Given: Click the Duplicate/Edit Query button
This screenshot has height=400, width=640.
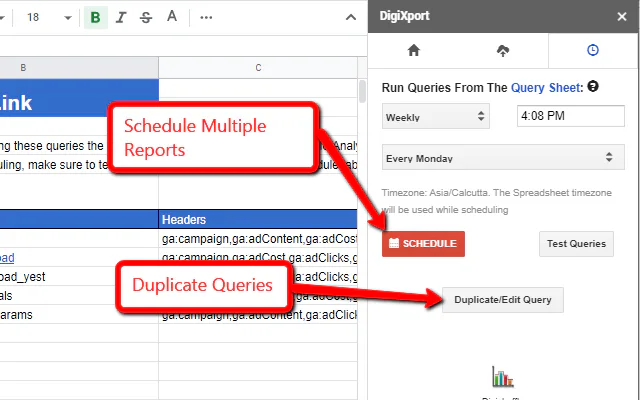Looking at the screenshot, I should [x=502, y=300].
